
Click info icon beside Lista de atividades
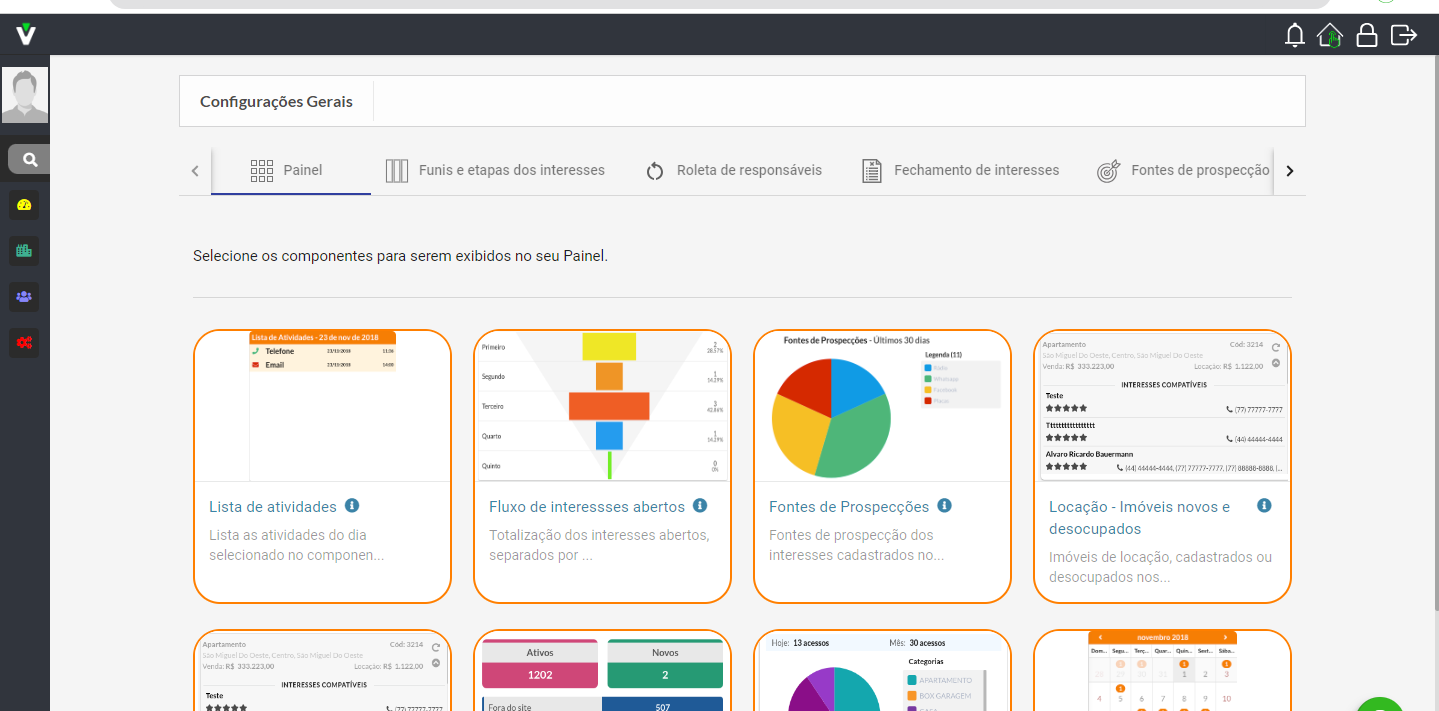pyautogui.click(x=352, y=506)
